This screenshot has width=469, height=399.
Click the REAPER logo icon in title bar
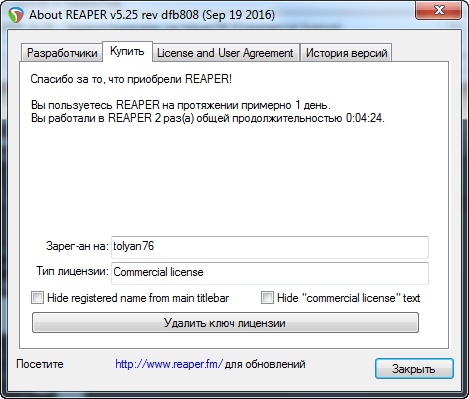16,15
